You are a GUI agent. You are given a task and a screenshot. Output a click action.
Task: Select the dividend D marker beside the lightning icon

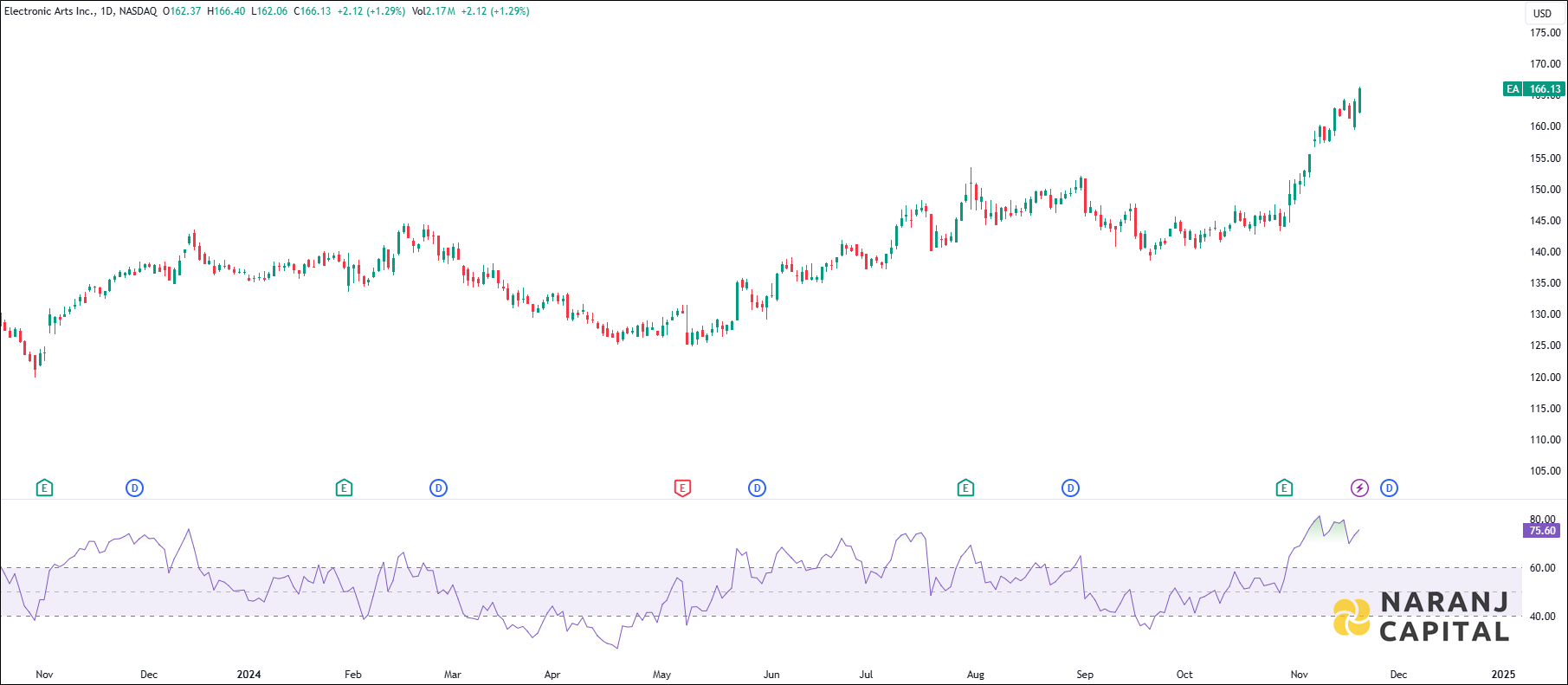coord(1389,488)
